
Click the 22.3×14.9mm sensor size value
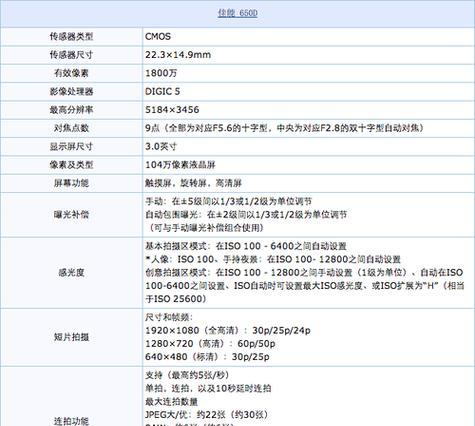(178, 55)
